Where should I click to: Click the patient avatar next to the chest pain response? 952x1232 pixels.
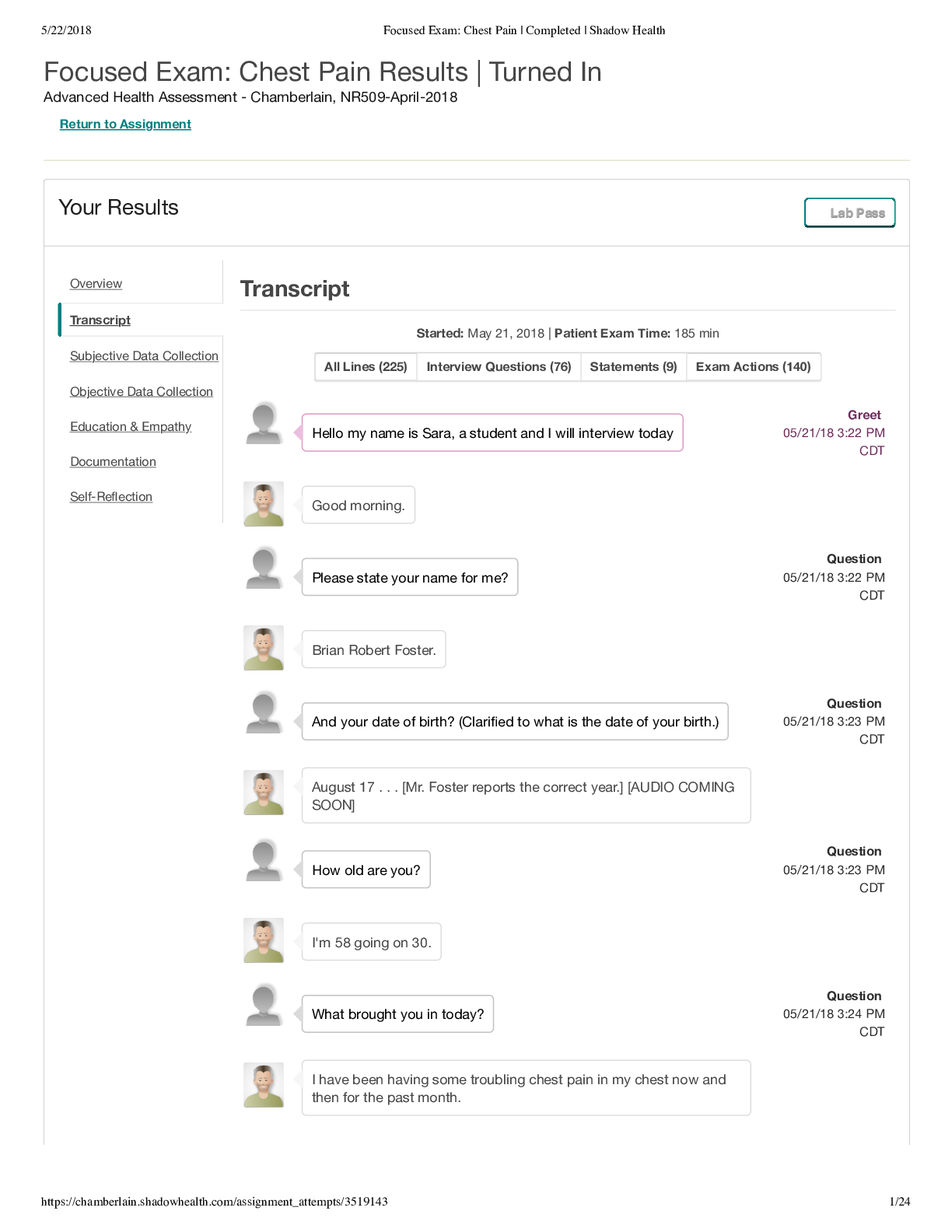(x=264, y=1085)
